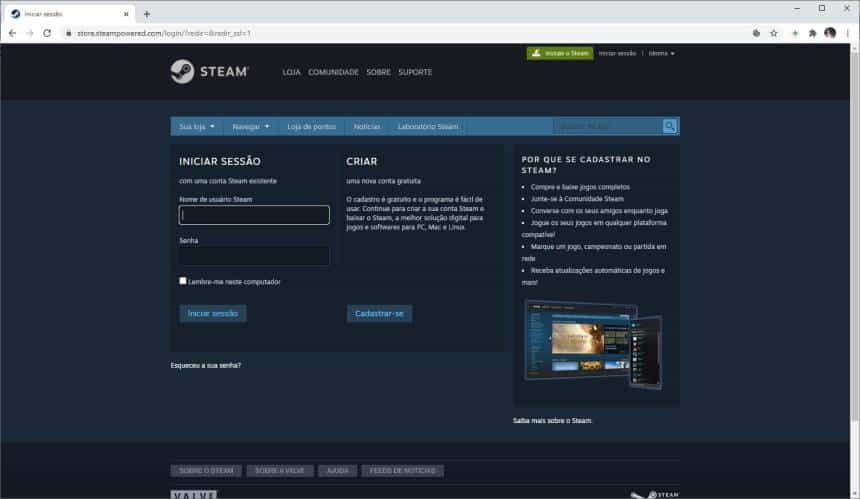Image resolution: width=860 pixels, height=499 pixels.
Task: Close the Iniciar sessão browser tab
Action: (126, 14)
